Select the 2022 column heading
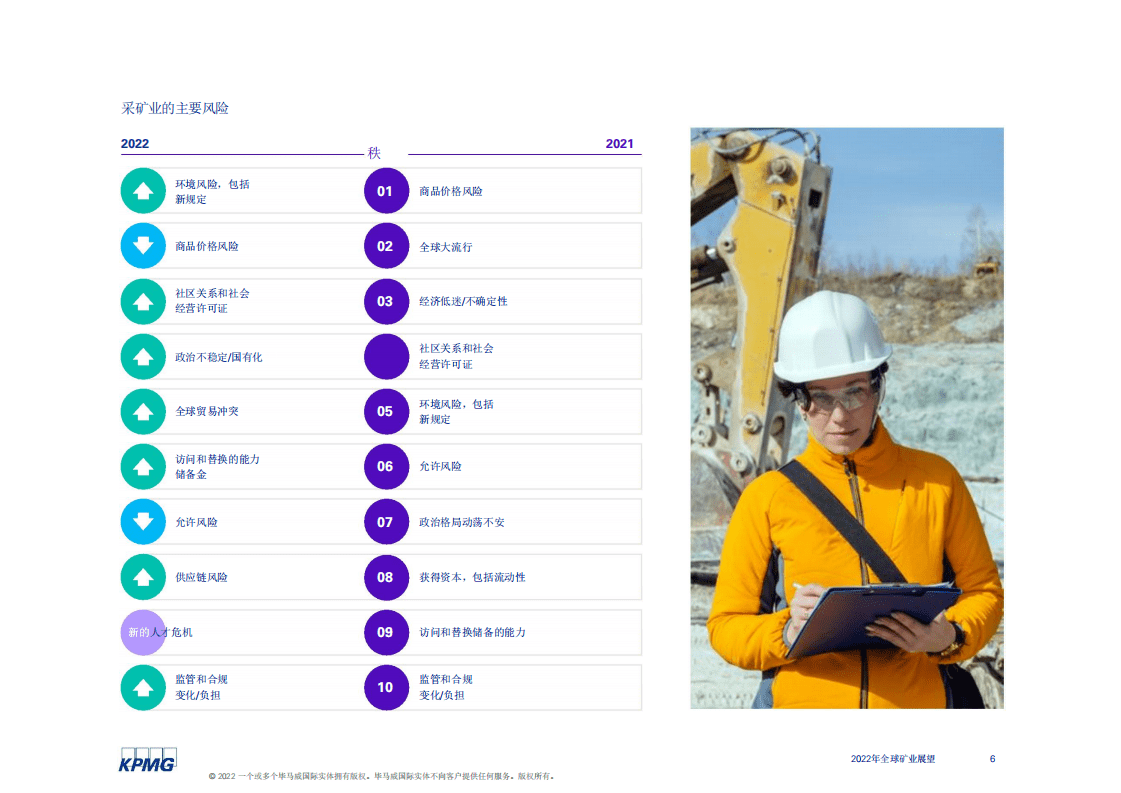 [x=135, y=144]
